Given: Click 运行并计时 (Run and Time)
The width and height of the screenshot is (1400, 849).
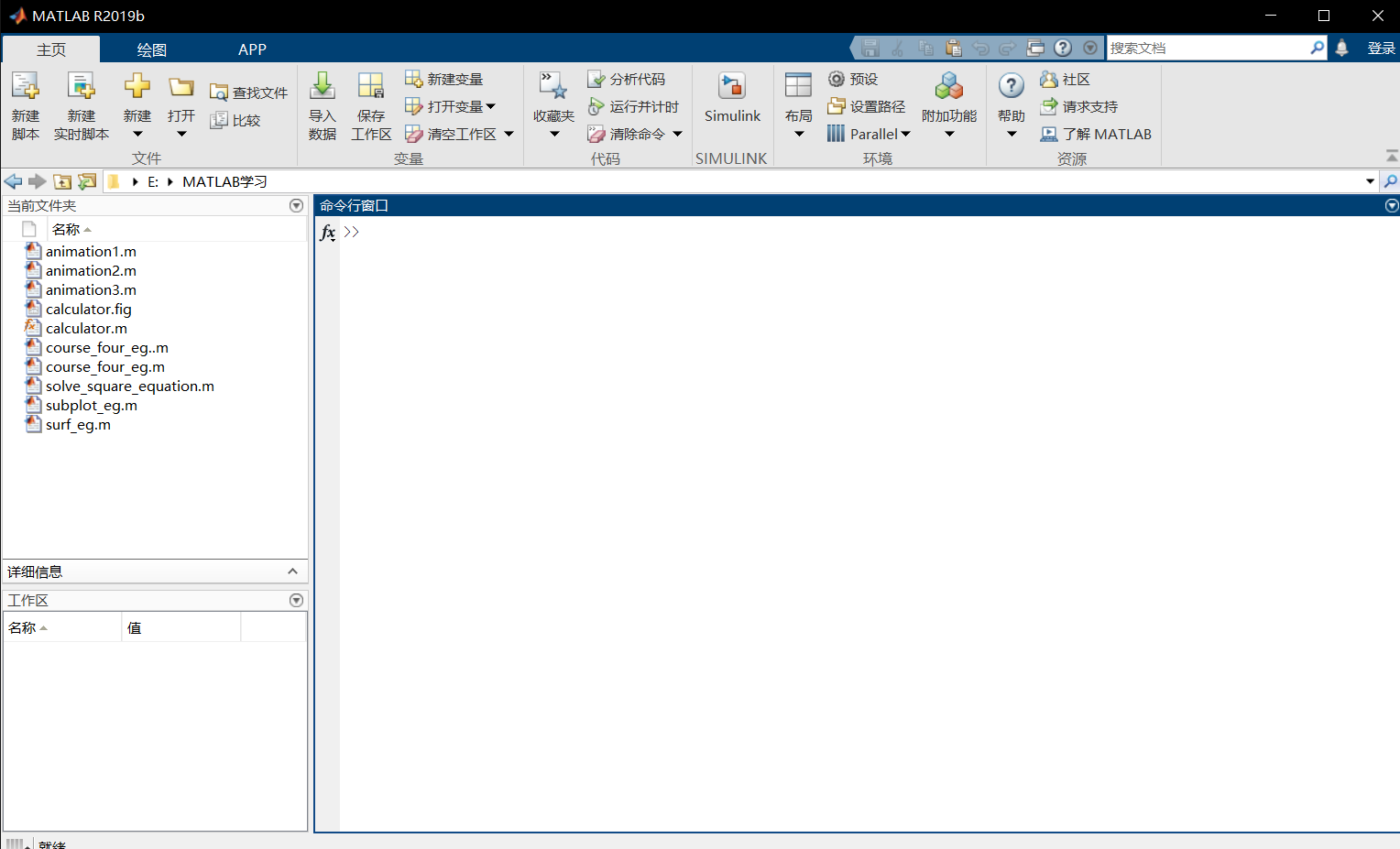Looking at the screenshot, I should click(633, 107).
